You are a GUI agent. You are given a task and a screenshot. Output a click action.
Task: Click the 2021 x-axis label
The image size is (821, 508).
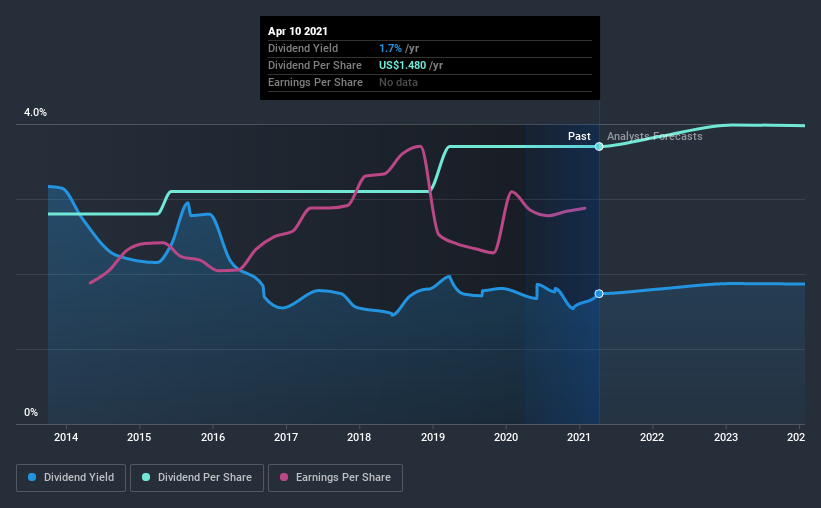coord(579,437)
